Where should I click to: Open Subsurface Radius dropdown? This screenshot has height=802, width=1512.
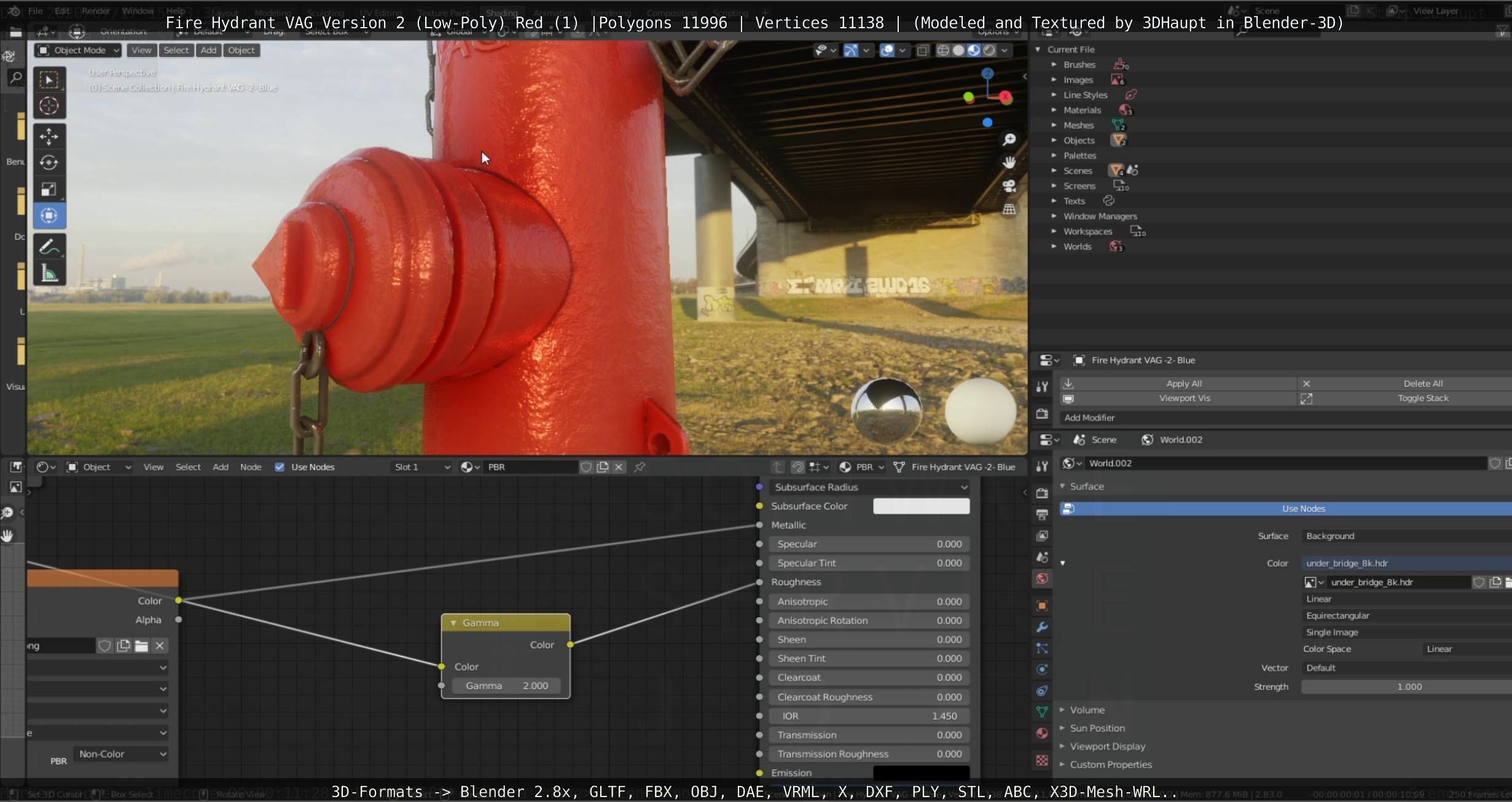870,487
